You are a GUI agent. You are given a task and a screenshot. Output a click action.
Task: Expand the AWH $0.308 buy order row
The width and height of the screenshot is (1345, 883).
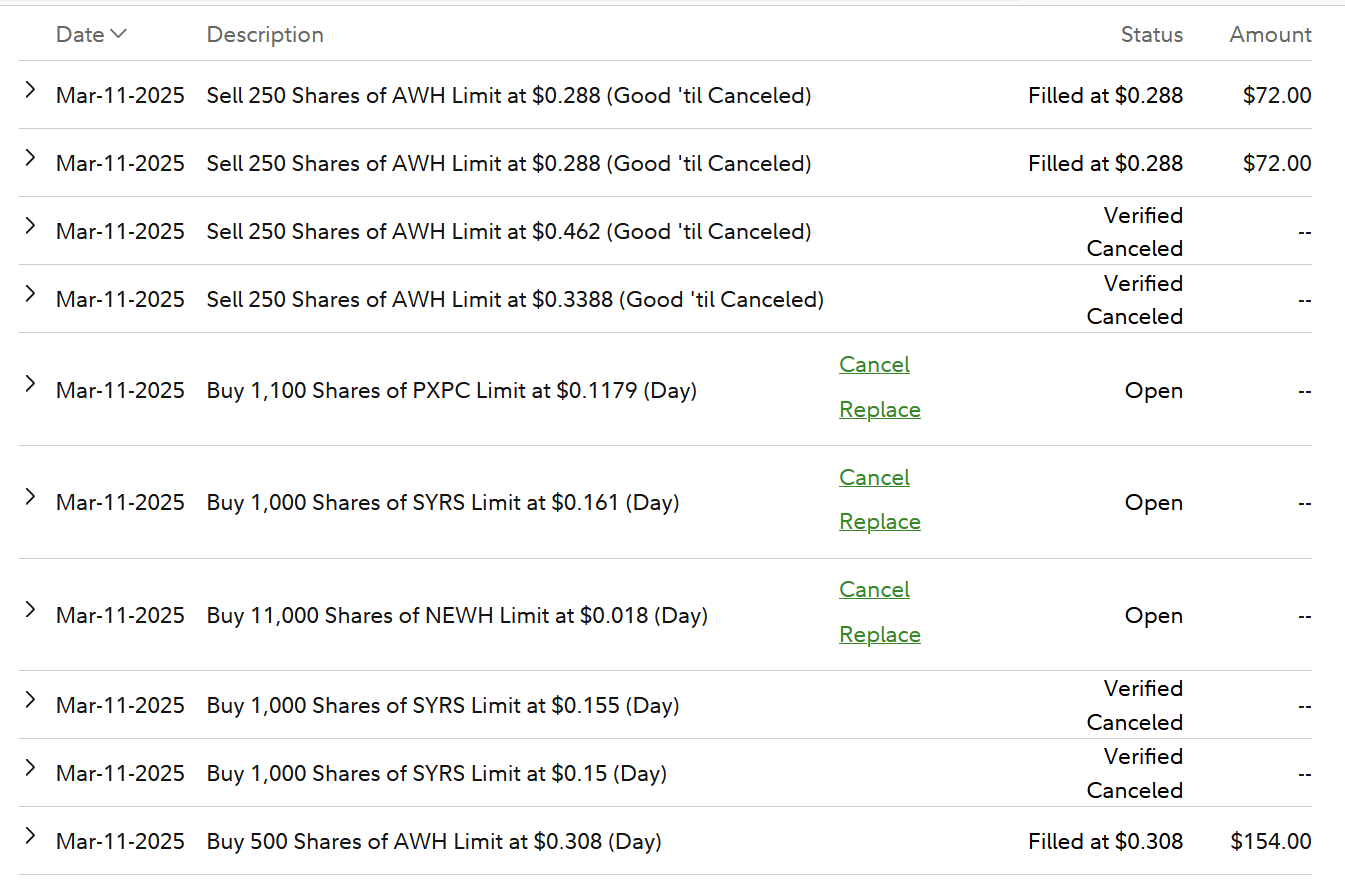click(30, 836)
